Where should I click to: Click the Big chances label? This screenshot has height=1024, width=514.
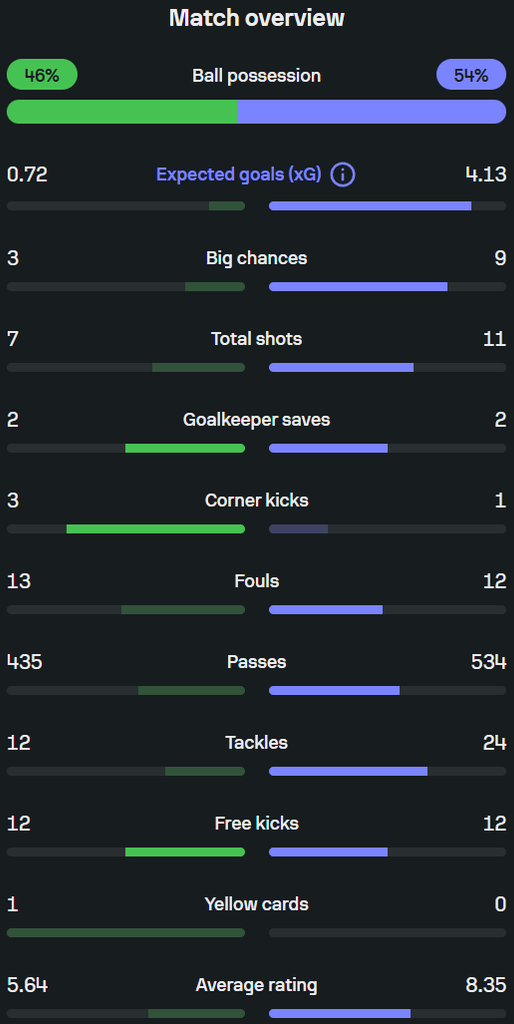[257, 258]
